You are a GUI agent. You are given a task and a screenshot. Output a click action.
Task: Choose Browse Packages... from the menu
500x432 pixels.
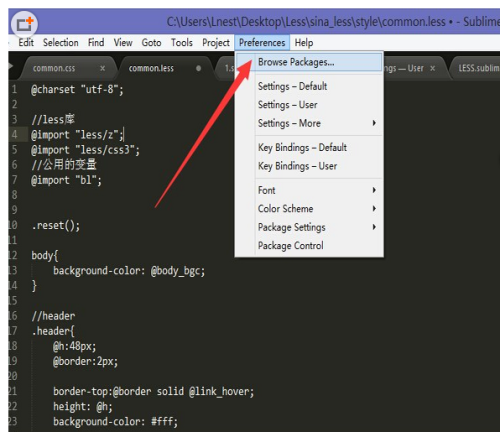[309, 62]
